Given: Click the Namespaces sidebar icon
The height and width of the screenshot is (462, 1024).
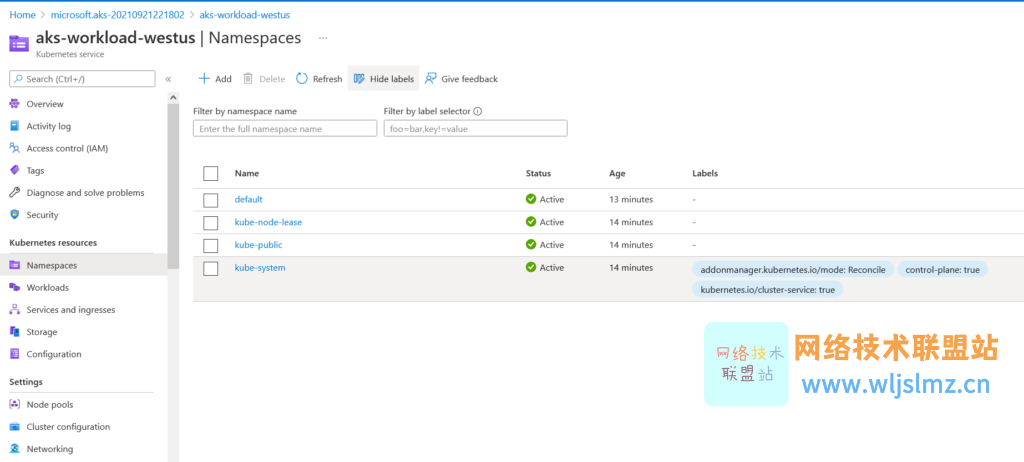Looking at the screenshot, I should (14, 265).
